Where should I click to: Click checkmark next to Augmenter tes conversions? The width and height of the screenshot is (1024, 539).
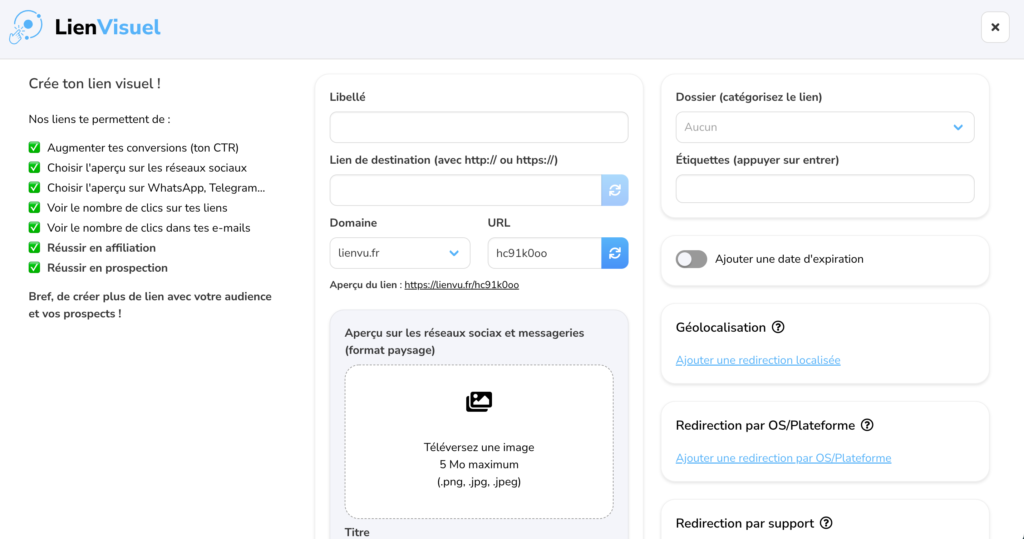click(35, 148)
